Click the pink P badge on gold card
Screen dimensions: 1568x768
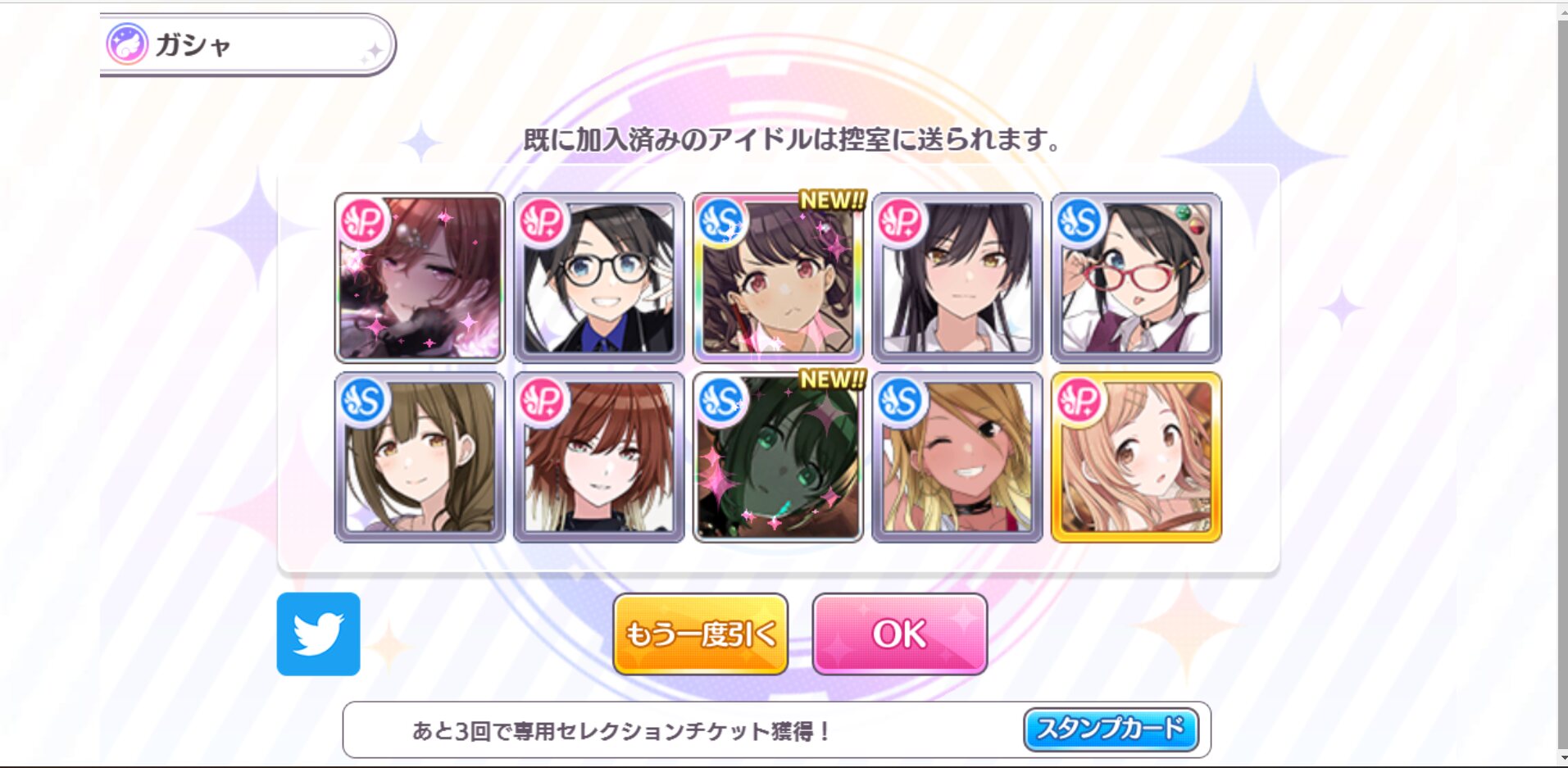[1079, 401]
